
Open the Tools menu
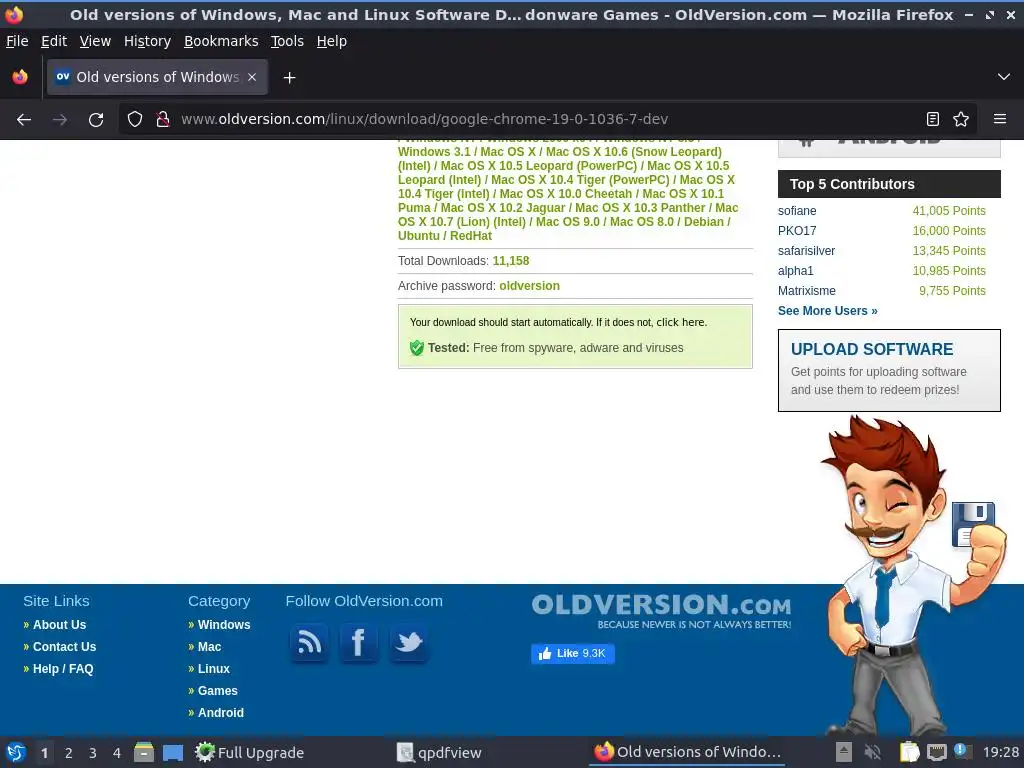pyautogui.click(x=287, y=41)
